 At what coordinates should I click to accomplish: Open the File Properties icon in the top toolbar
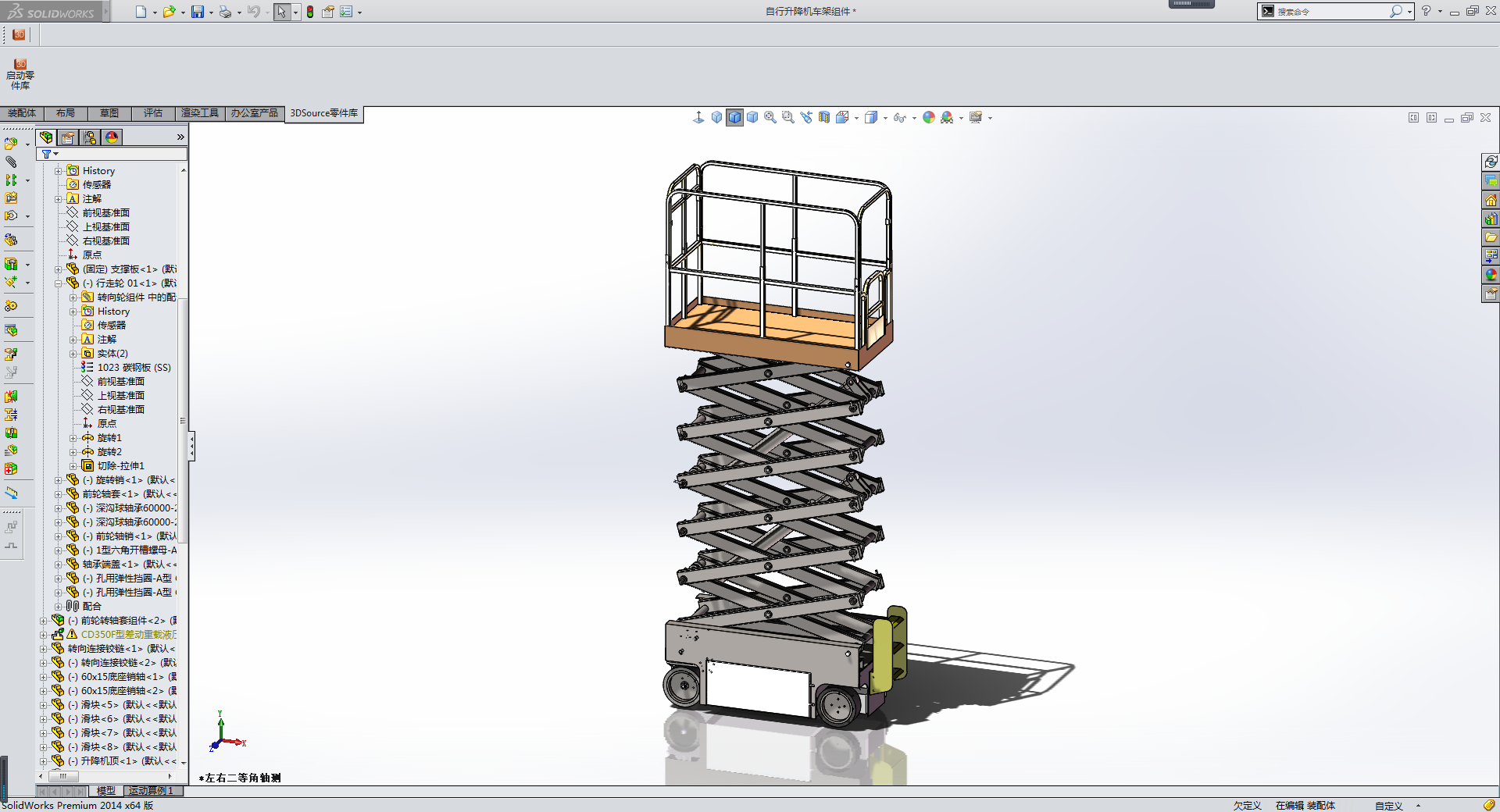[x=328, y=12]
